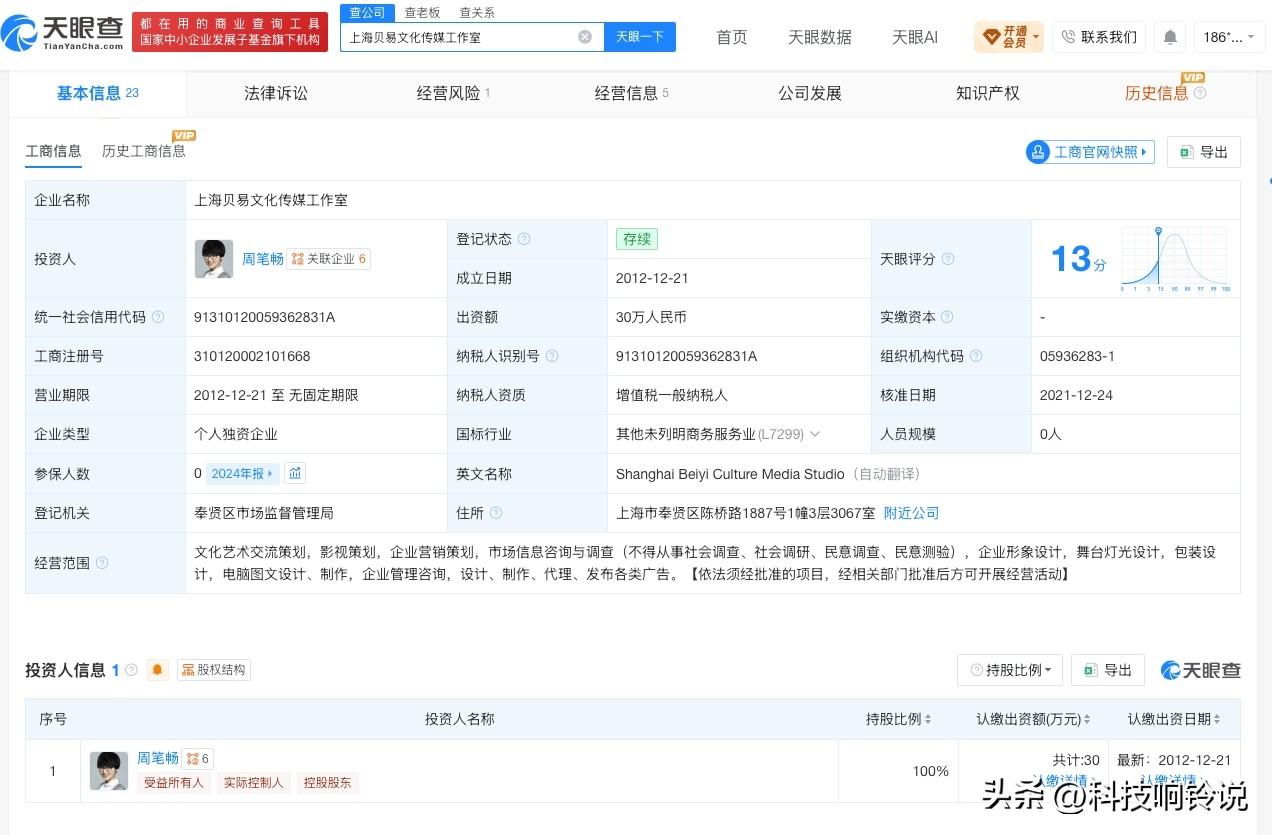The image size is (1272, 835).
Task: Open the 法律诉讼 tab
Action: click(x=276, y=93)
